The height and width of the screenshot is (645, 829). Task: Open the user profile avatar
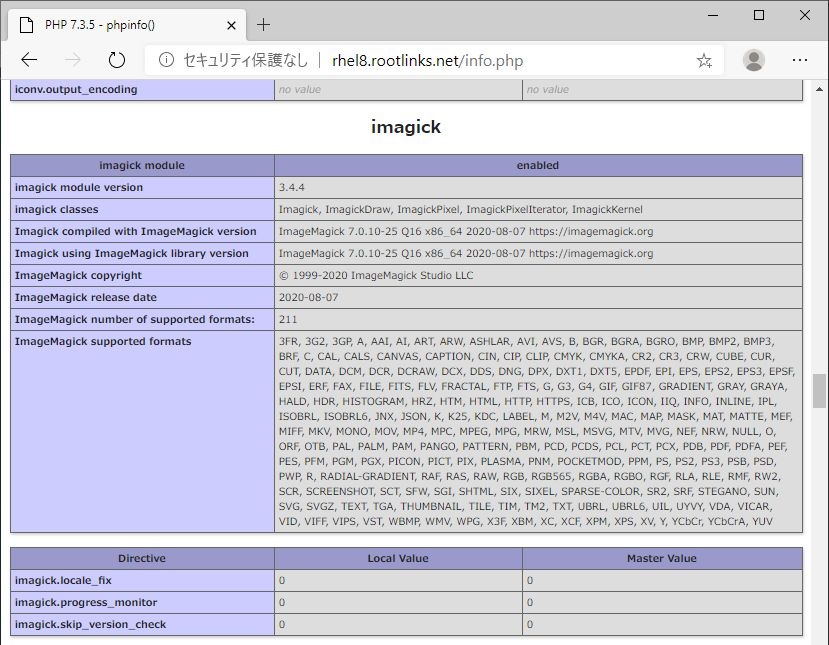click(754, 60)
